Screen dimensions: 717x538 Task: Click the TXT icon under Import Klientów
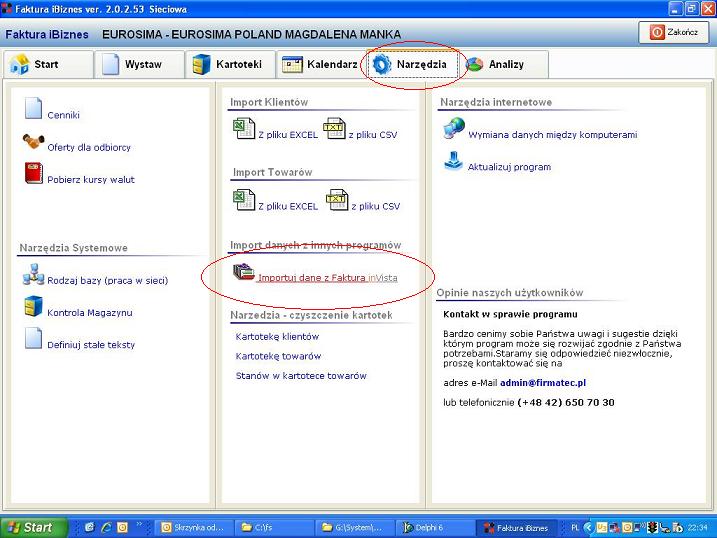pyautogui.click(x=334, y=128)
